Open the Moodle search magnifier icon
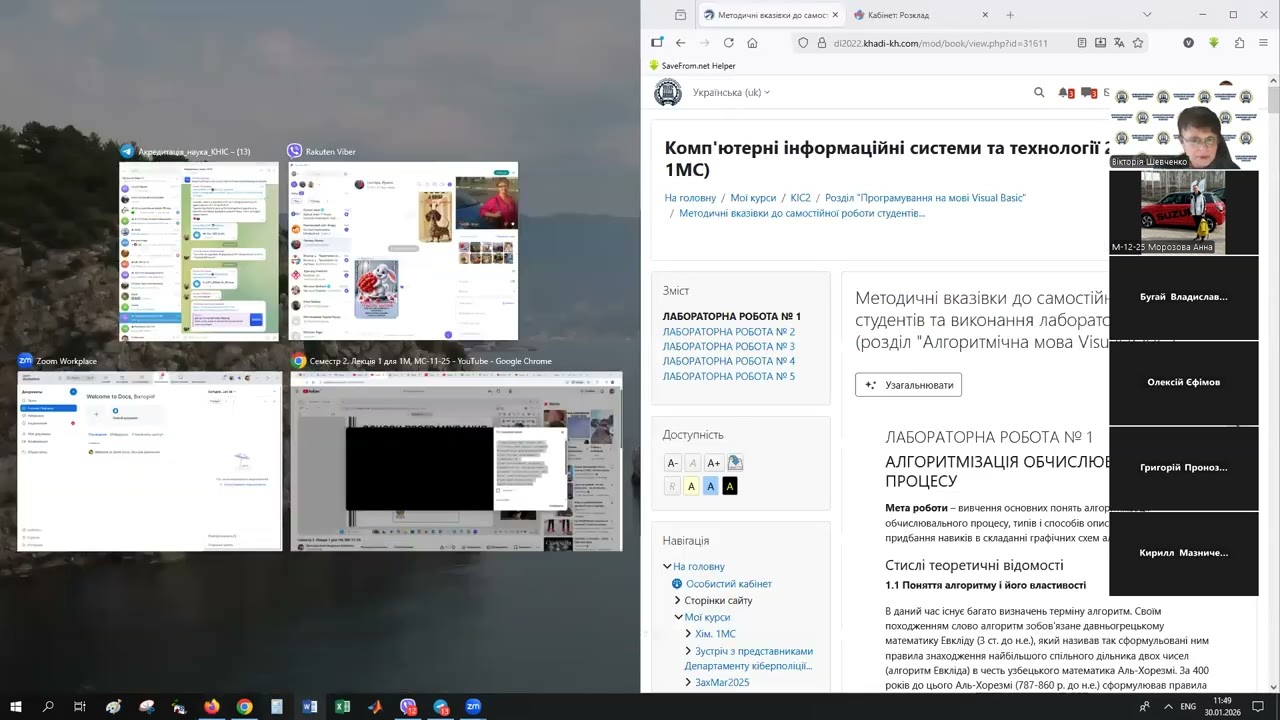Screen dimensions: 1280x720 pos(1039,92)
